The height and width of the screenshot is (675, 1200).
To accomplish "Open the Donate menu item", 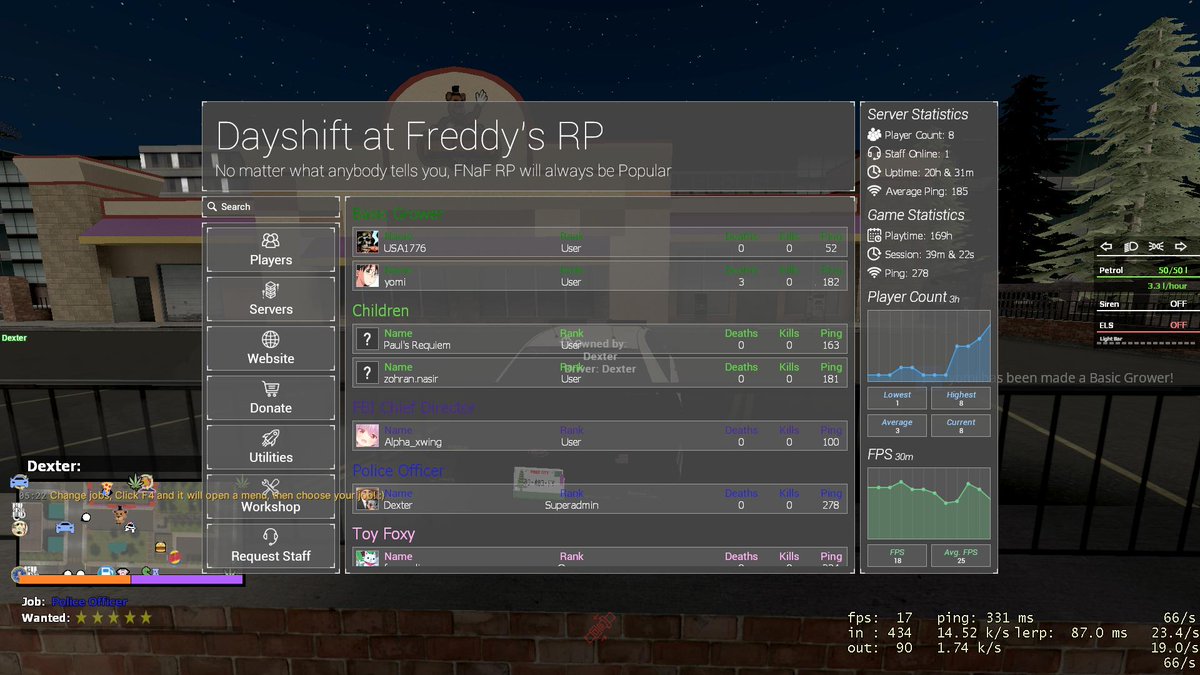I will 271,398.
